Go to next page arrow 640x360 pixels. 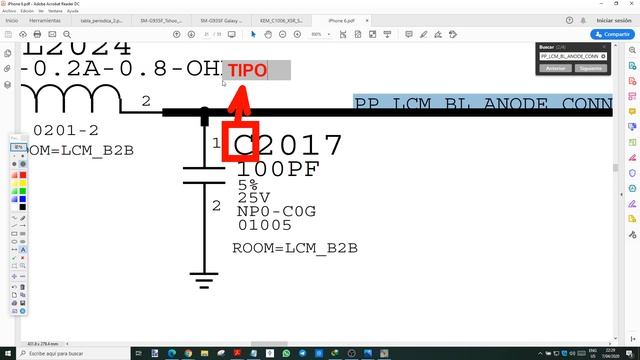(191, 35)
